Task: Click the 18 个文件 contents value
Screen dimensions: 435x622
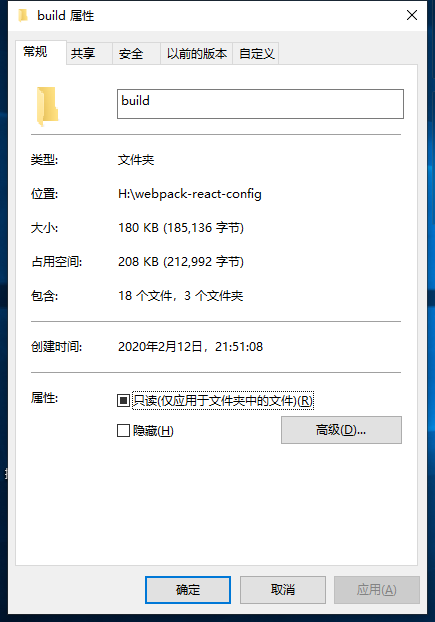Action: pyautogui.click(x=145, y=296)
